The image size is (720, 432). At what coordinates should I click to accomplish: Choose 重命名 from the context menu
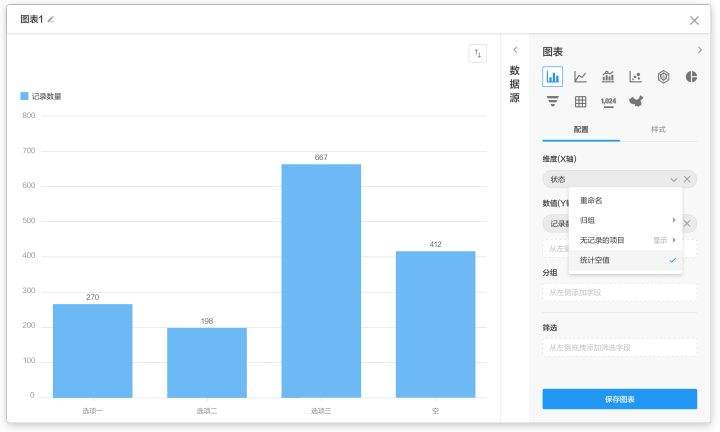[x=625, y=200]
